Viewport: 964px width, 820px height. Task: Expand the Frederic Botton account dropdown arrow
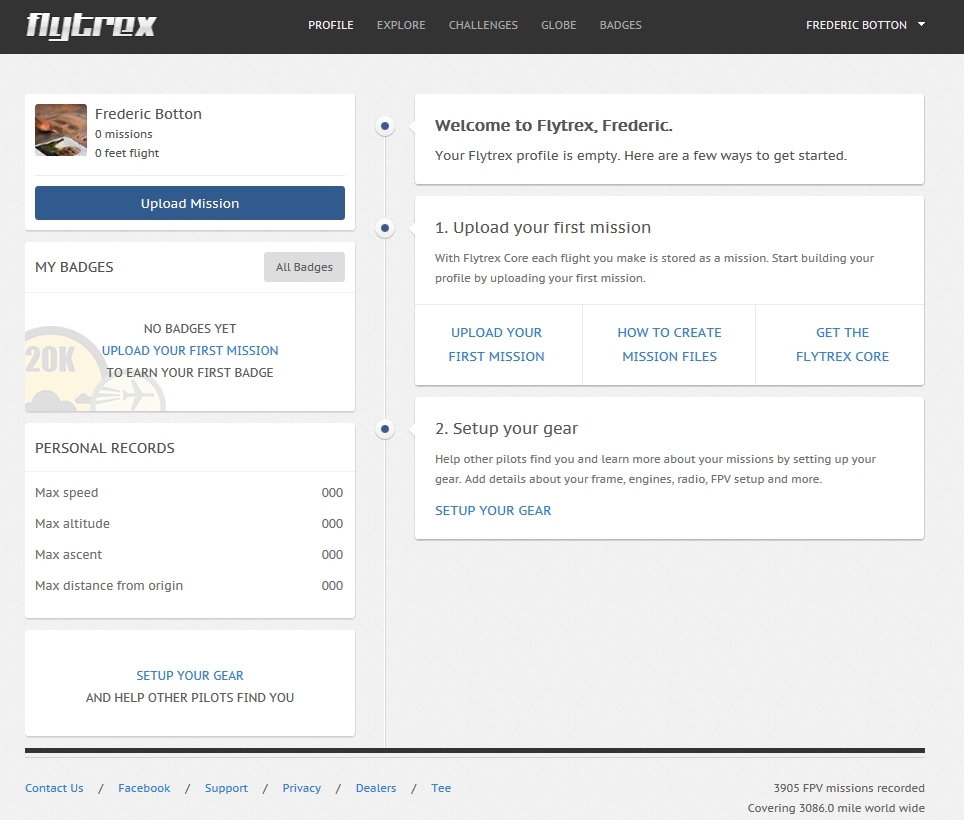tap(921, 25)
